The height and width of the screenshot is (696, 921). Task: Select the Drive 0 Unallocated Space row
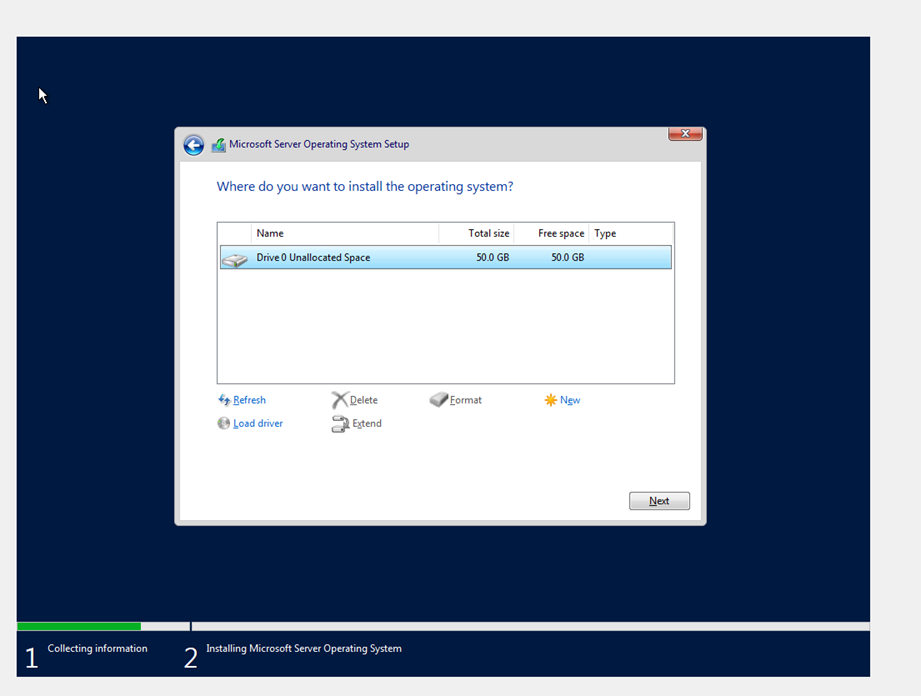tap(400, 257)
